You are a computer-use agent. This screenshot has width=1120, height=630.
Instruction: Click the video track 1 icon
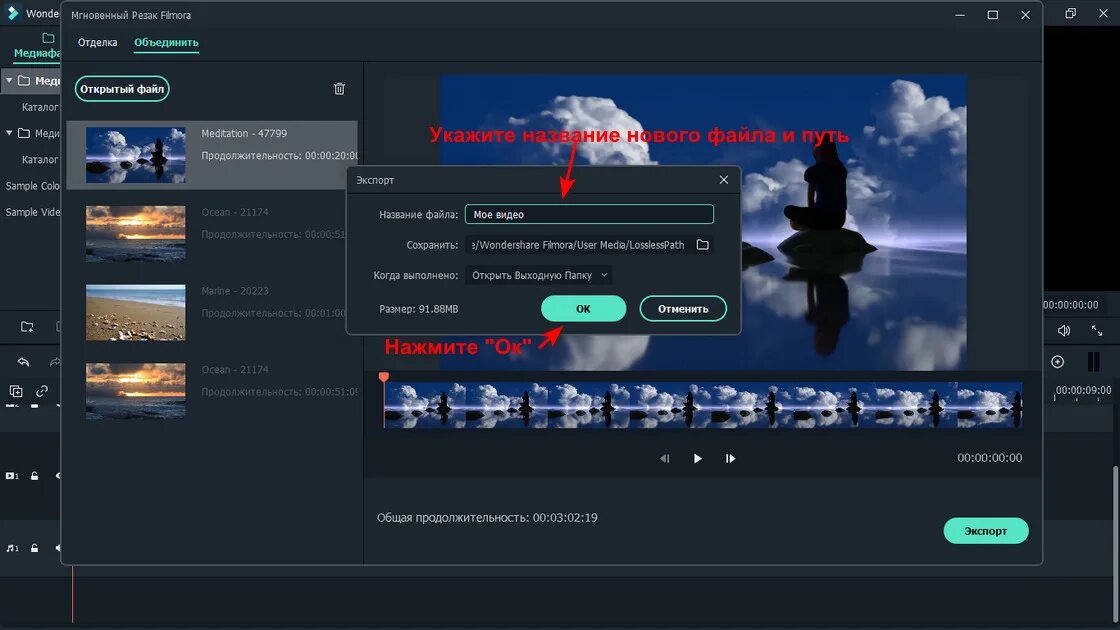coord(11,476)
